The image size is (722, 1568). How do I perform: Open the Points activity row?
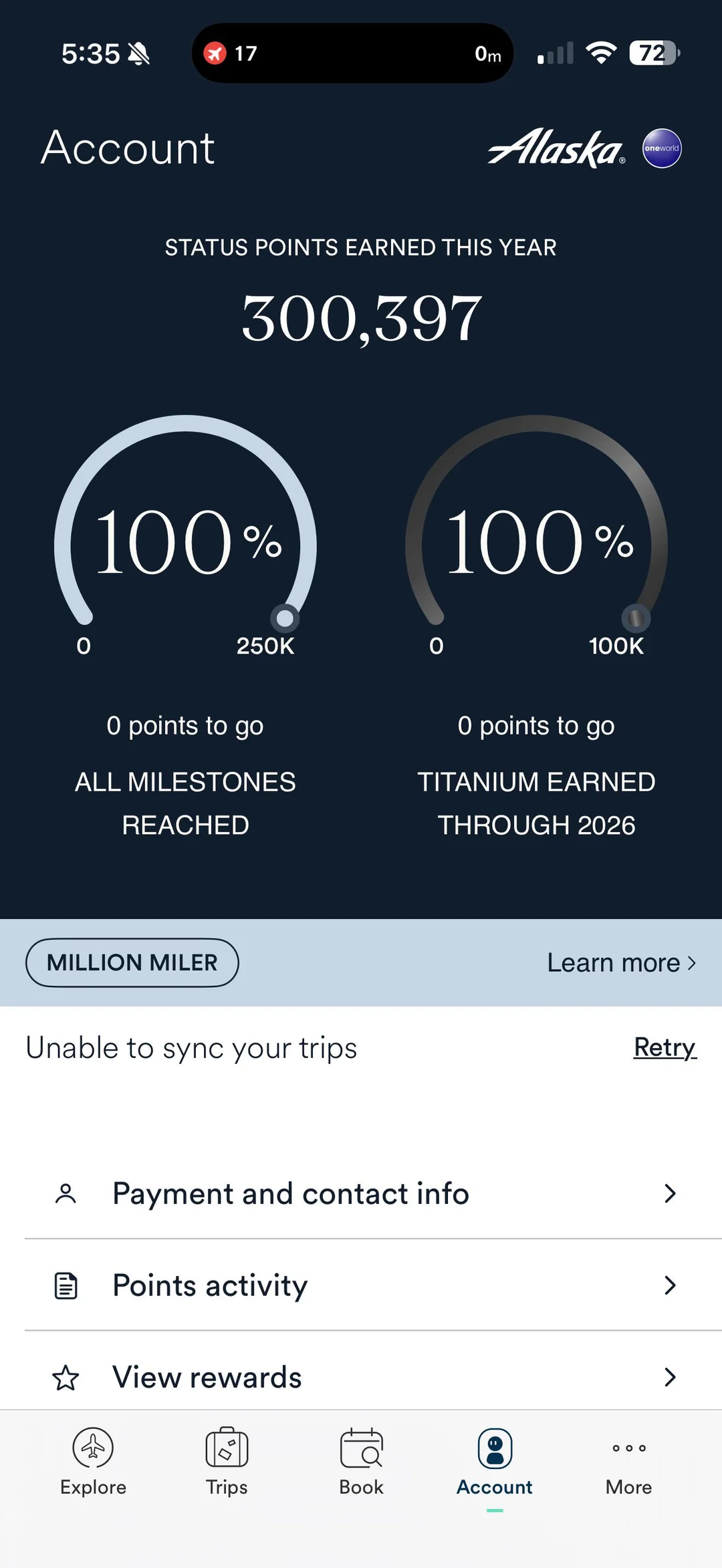[x=210, y=1285]
